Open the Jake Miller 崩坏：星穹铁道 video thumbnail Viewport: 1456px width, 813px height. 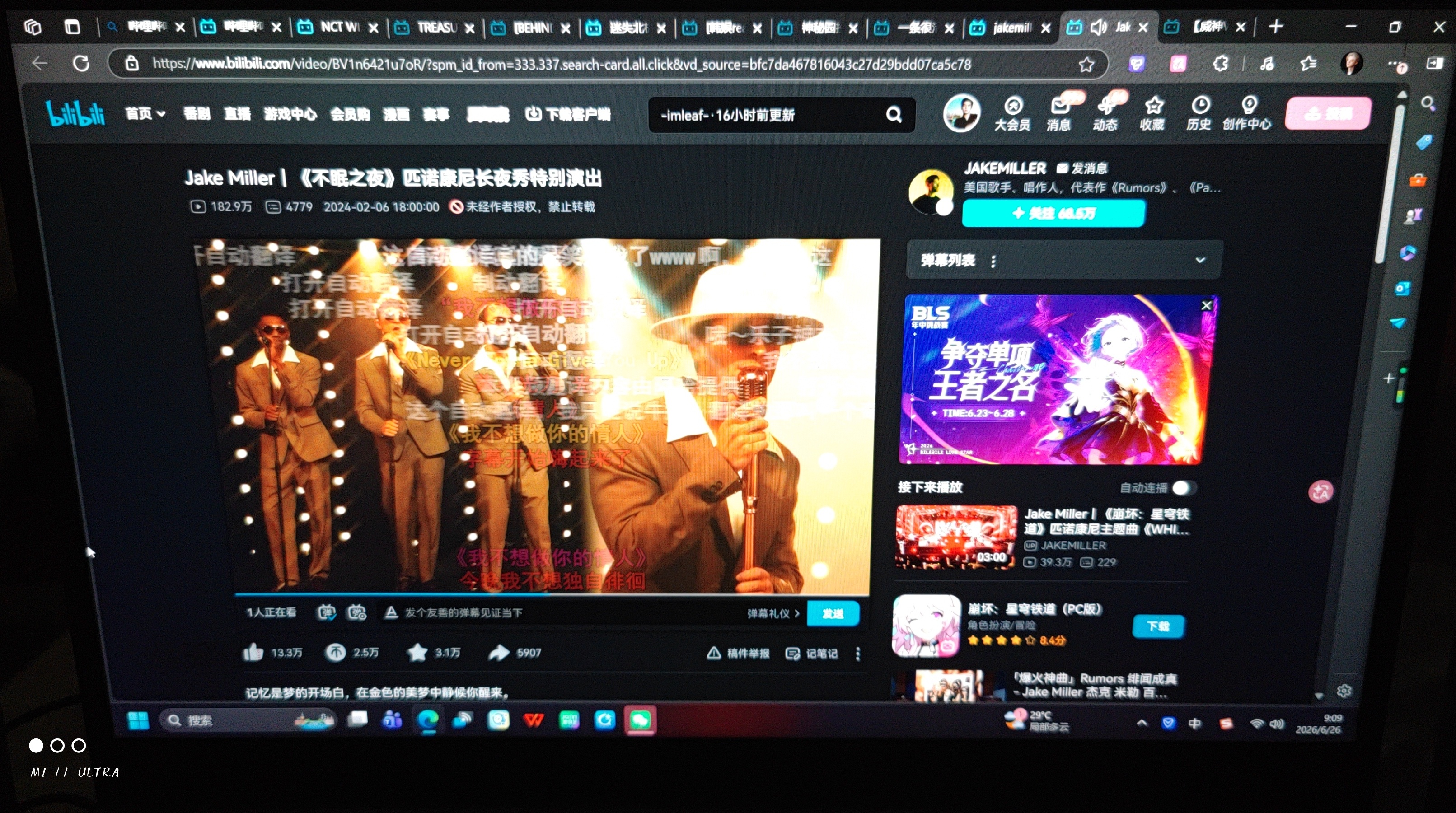pyautogui.click(x=956, y=537)
